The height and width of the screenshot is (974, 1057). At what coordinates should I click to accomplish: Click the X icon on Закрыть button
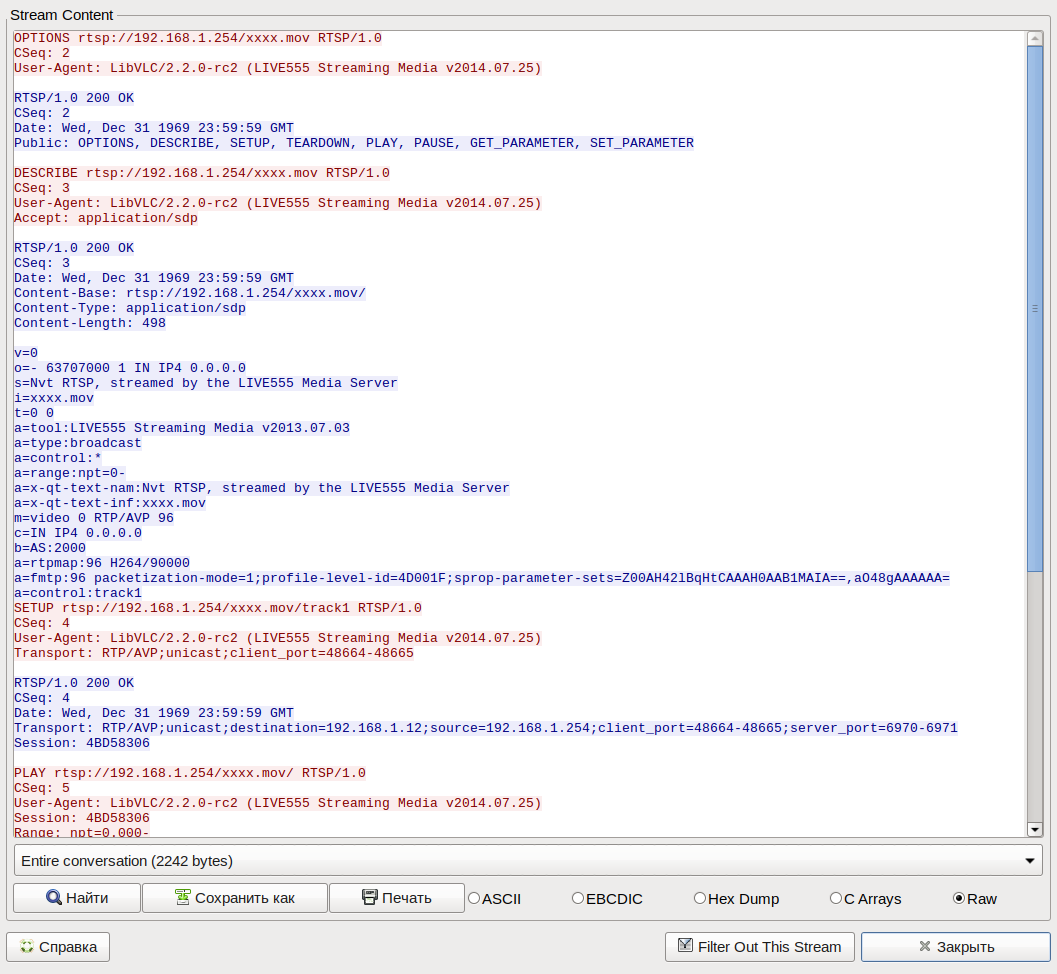[926, 947]
